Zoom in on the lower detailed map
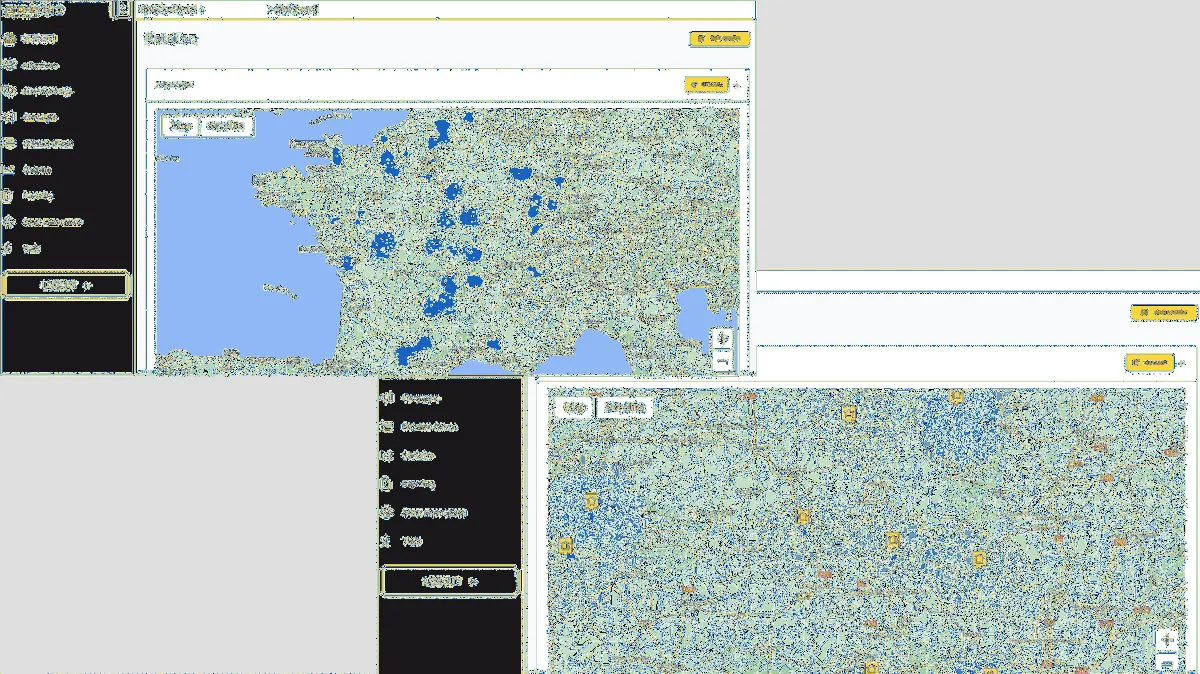This screenshot has height=674, width=1200. [1166, 639]
